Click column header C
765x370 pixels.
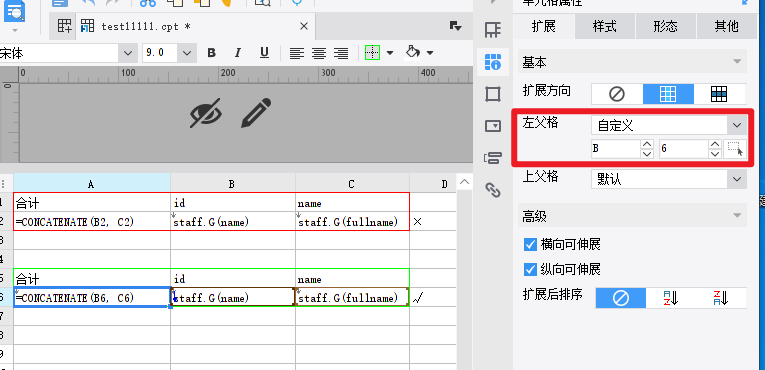click(352, 184)
